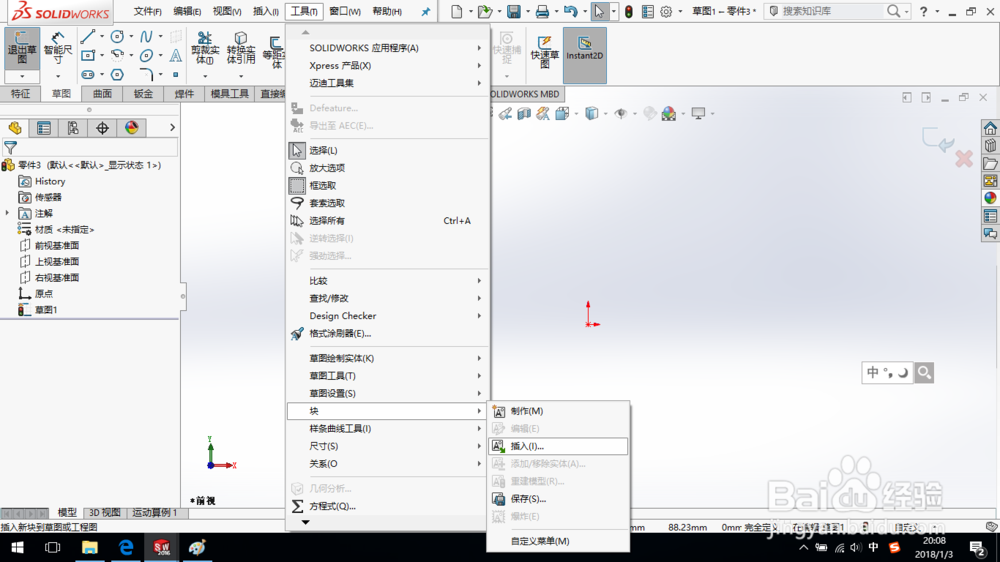This screenshot has height=562, width=1000.
Task: Select the Line sketch tool
Action: 88,36
